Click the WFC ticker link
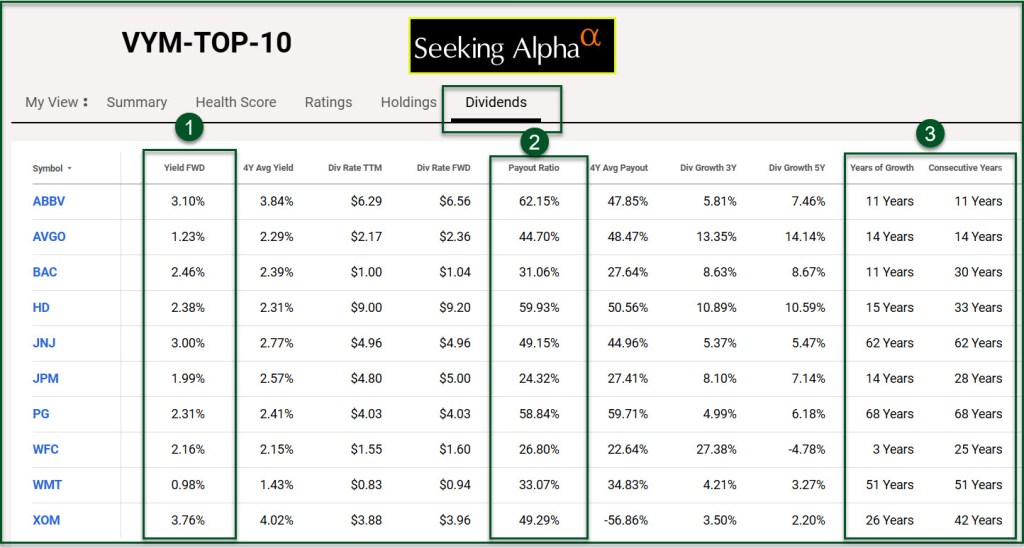The image size is (1024, 548). pyautogui.click(x=45, y=449)
